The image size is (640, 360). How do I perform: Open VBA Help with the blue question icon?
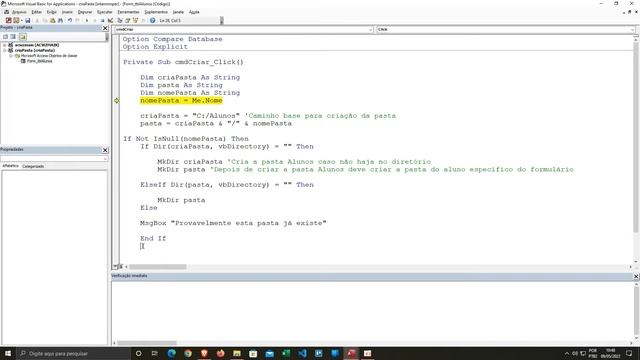click(x=152, y=20)
